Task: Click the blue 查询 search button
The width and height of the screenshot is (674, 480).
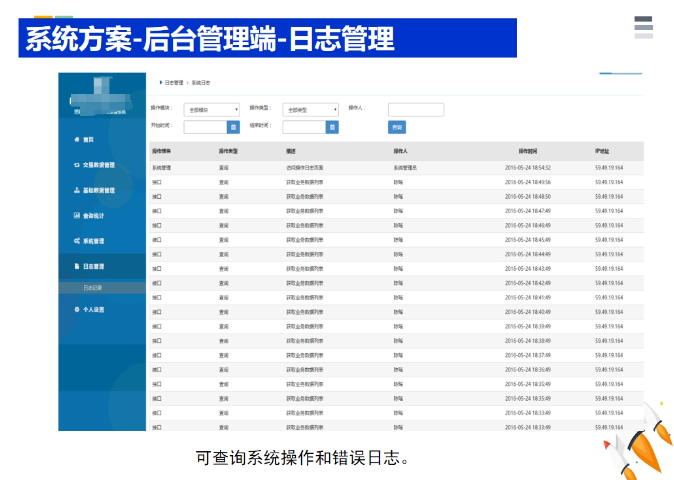Action: point(397,127)
